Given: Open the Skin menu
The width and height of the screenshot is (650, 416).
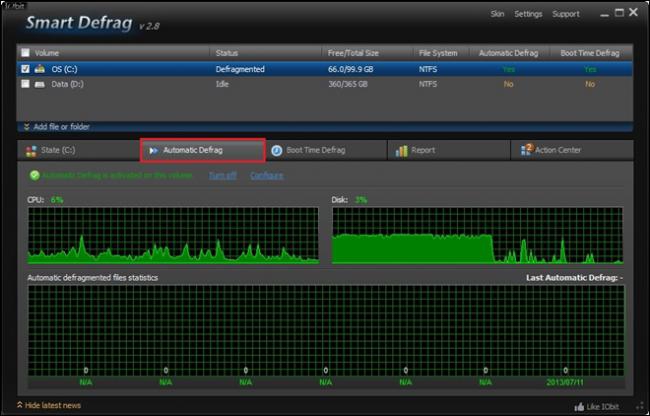Looking at the screenshot, I should click(497, 14).
